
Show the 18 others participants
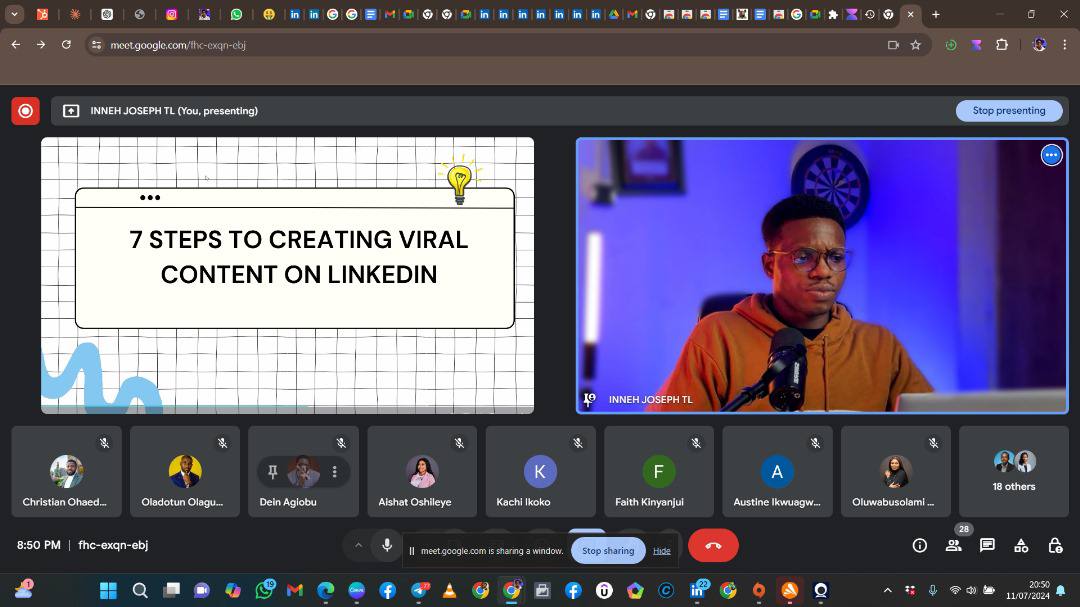coord(1014,471)
